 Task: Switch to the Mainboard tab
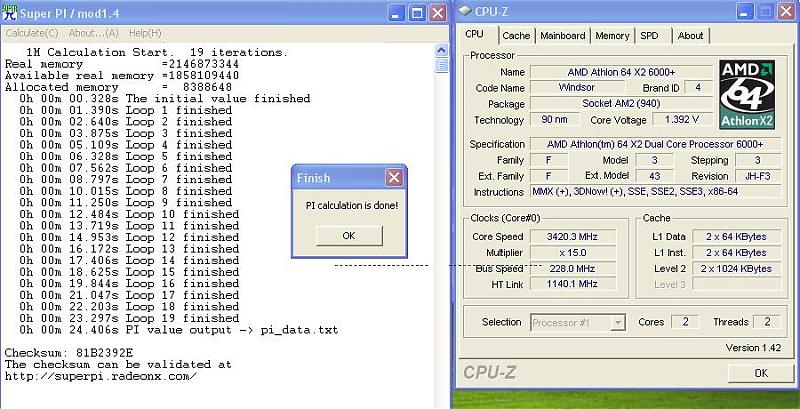point(563,36)
